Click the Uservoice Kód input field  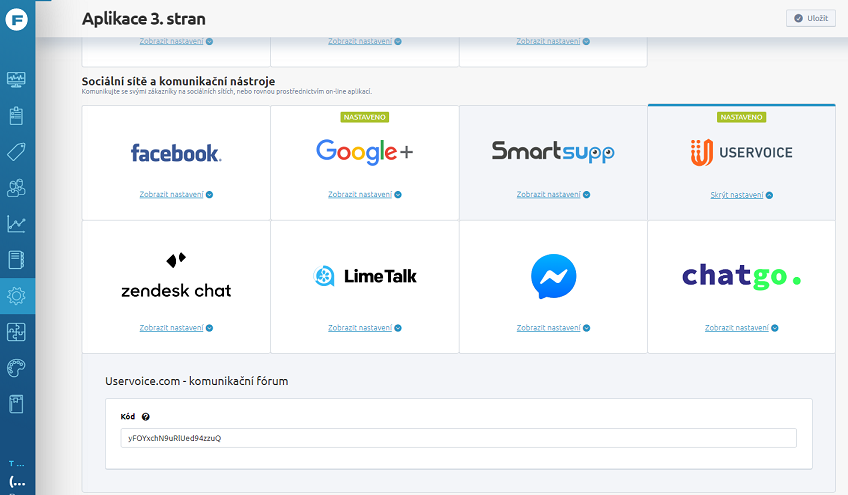(x=458, y=438)
